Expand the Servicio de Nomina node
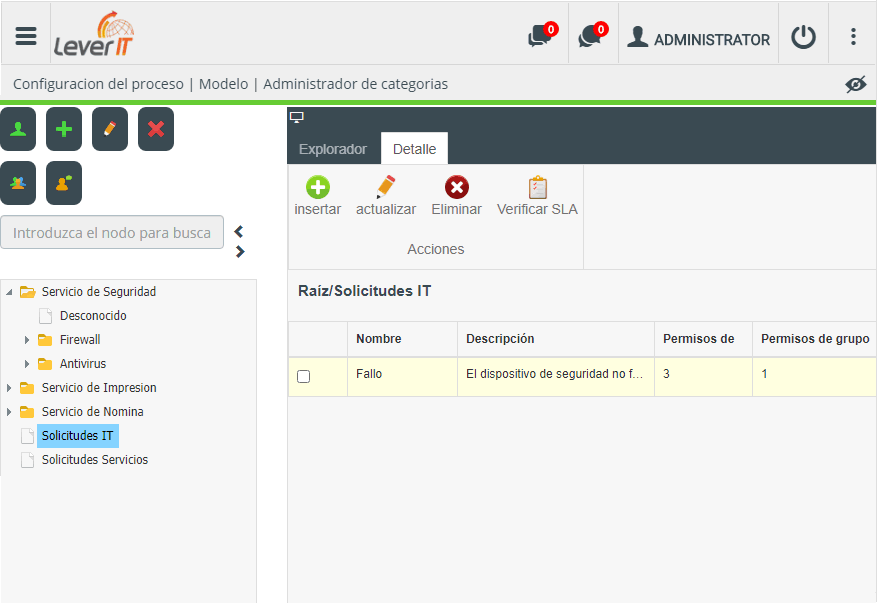Image resolution: width=877 pixels, height=603 pixels. click(x=9, y=412)
